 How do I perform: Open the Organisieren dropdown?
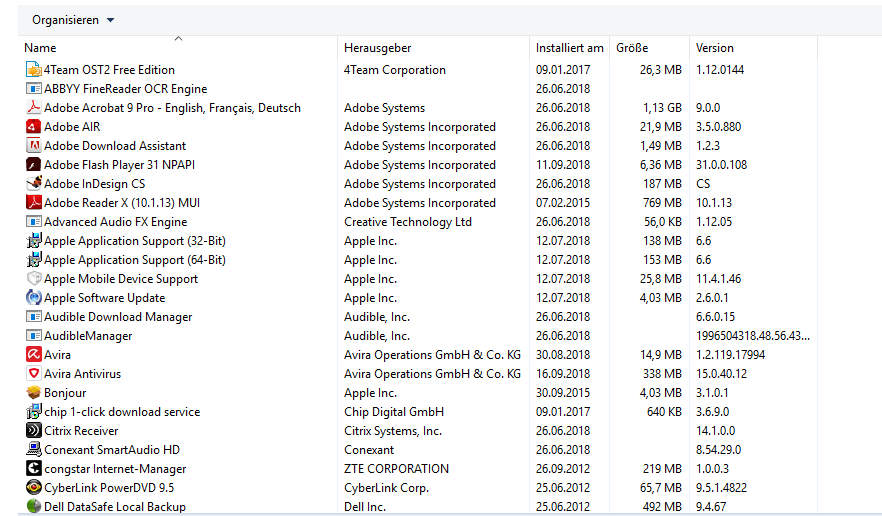[x=73, y=20]
